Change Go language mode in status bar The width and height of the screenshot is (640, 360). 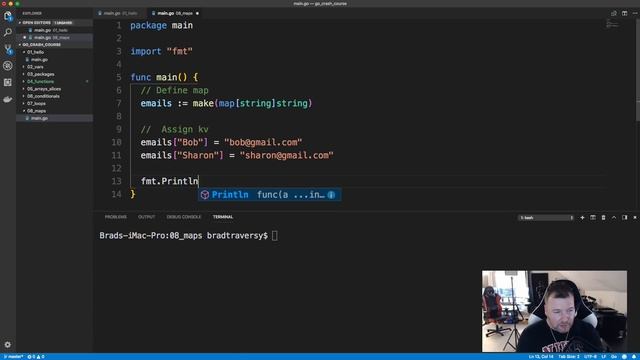(613, 357)
